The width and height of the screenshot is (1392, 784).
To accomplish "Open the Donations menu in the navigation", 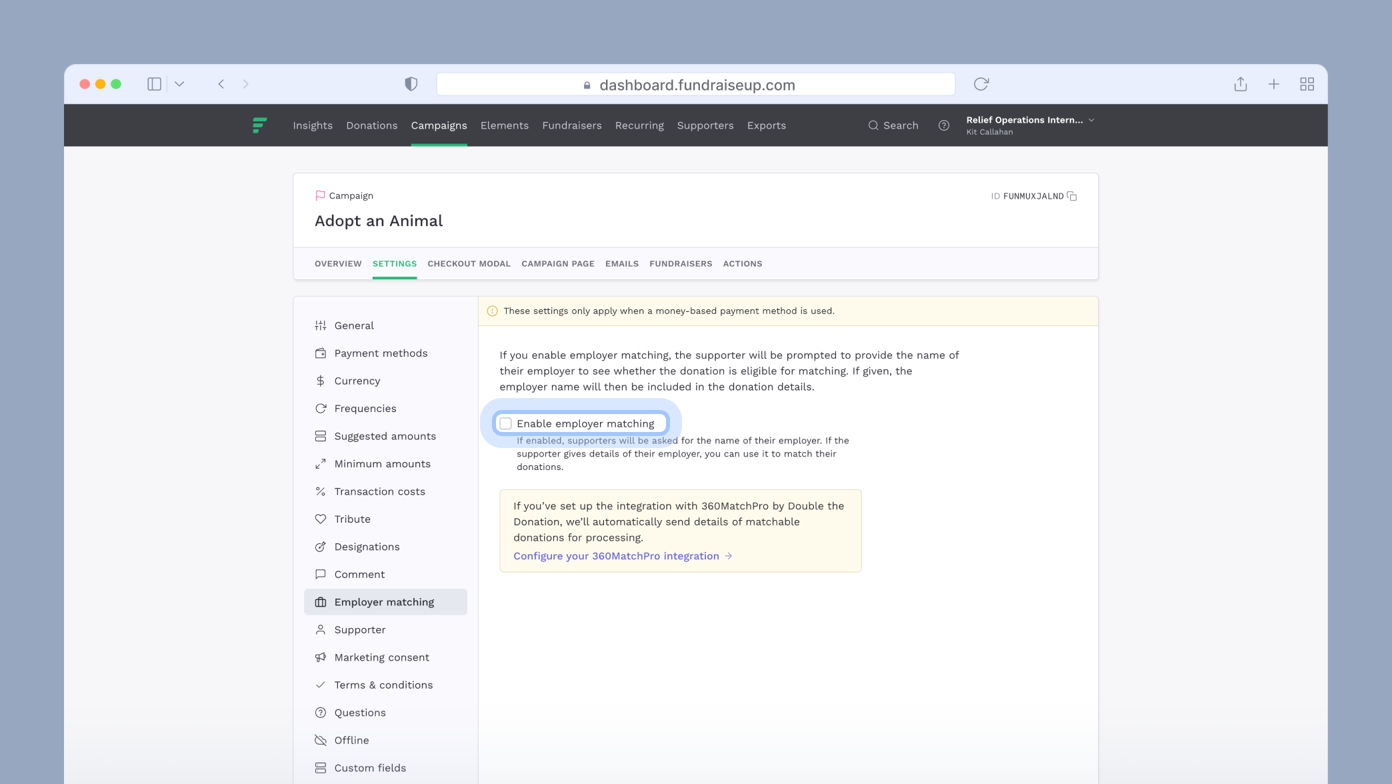I will (372, 125).
